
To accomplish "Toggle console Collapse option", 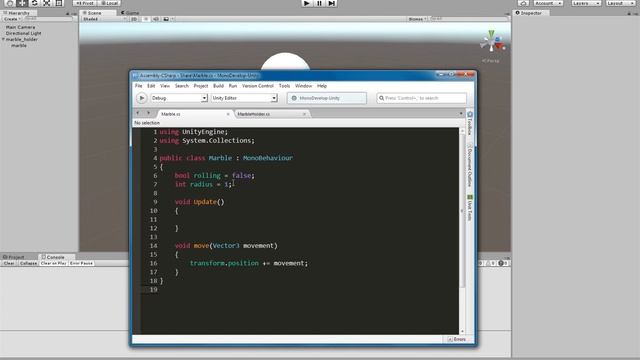I will 28,263.
